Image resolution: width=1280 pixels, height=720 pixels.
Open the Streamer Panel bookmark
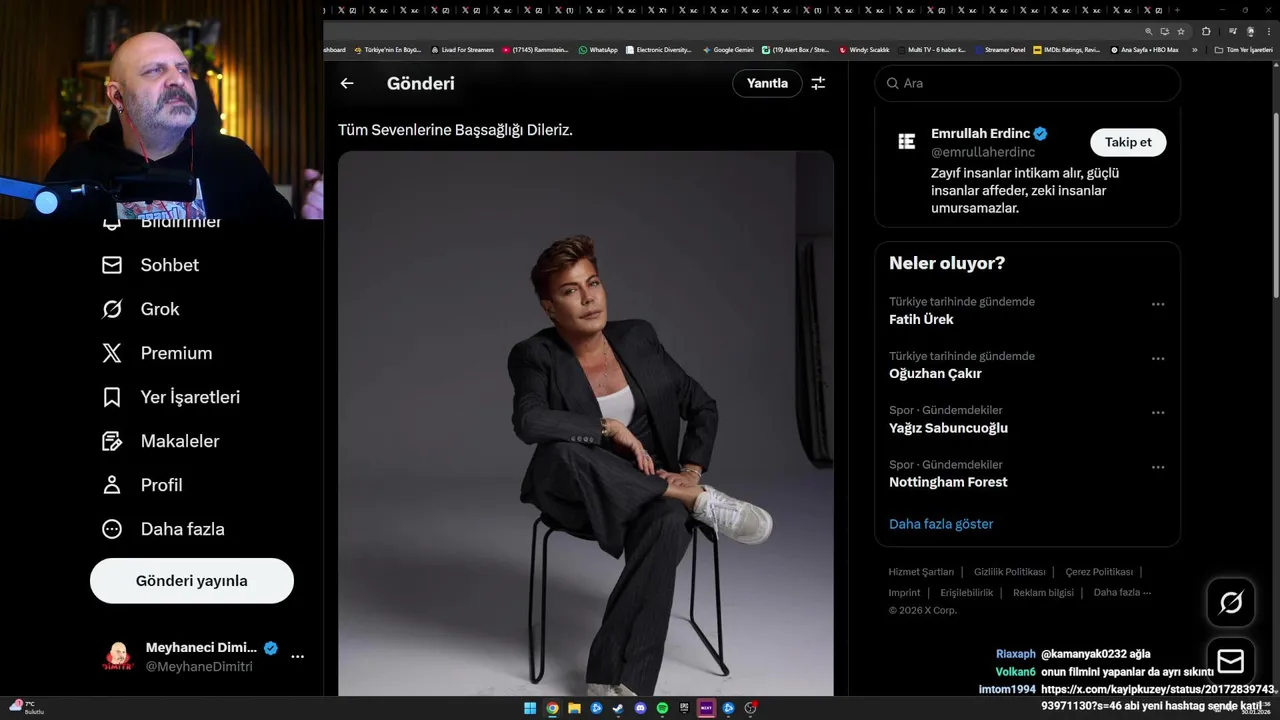pos(1000,49)
